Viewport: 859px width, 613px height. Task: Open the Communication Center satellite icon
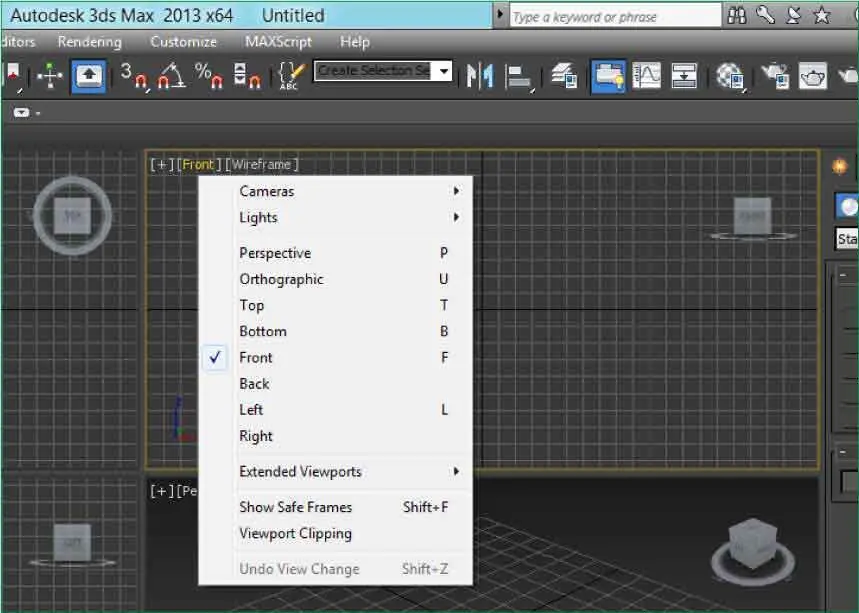793,15
